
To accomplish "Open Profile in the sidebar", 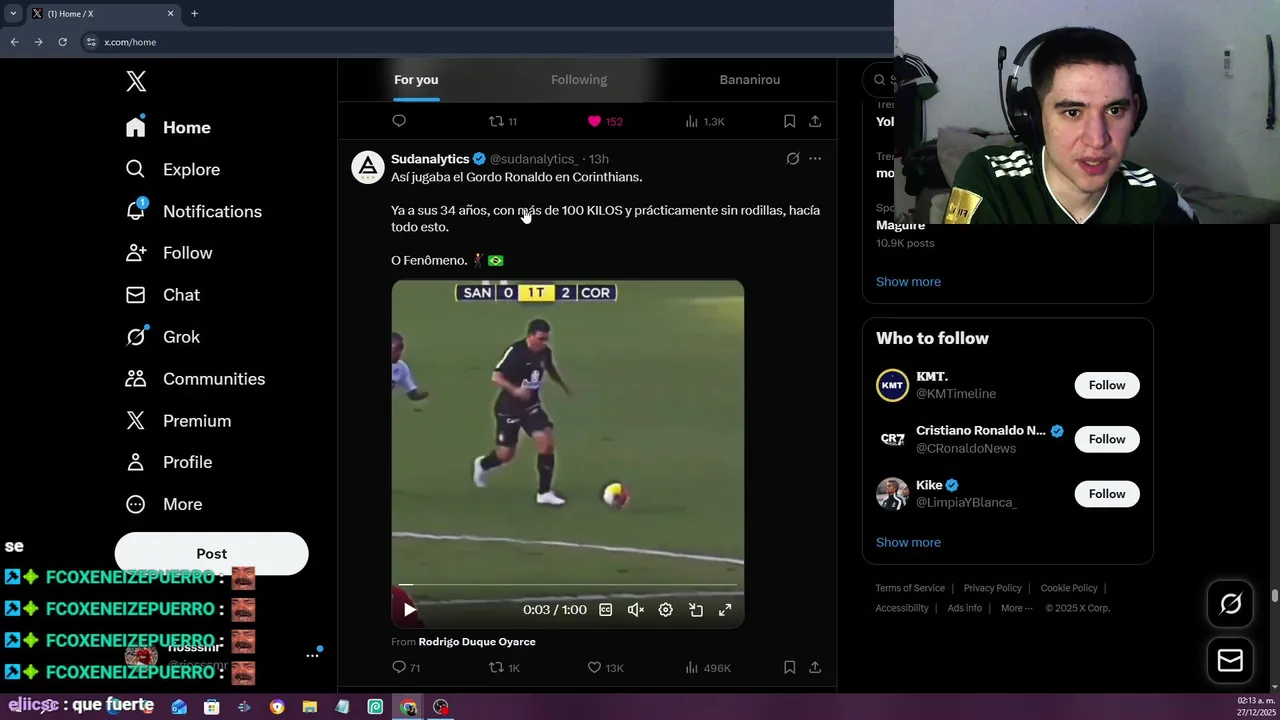I will (168, 462).
